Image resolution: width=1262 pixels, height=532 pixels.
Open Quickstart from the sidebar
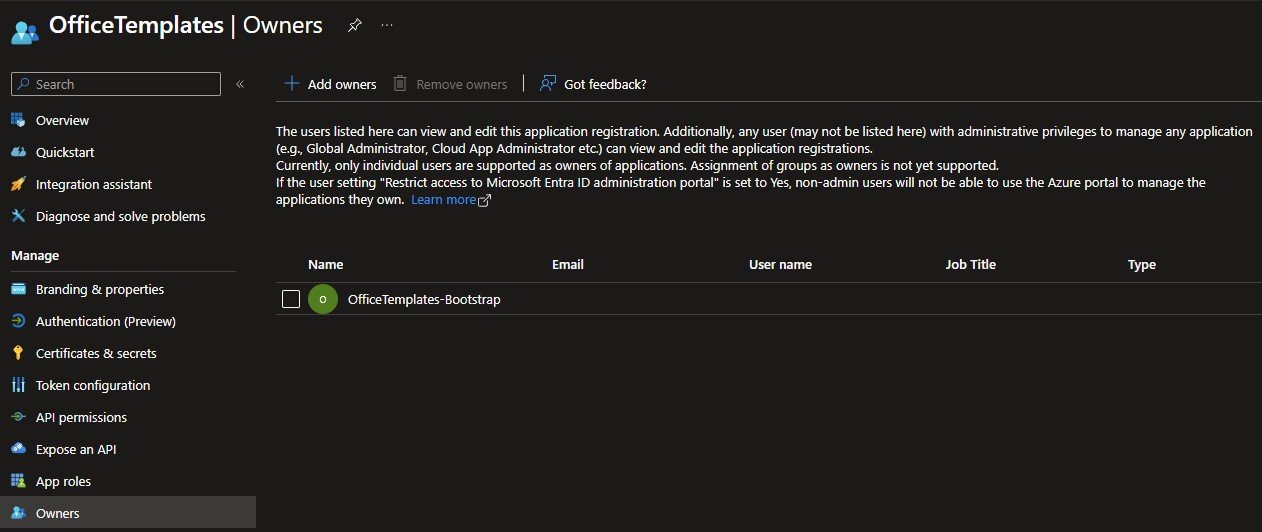pos(62,152)
